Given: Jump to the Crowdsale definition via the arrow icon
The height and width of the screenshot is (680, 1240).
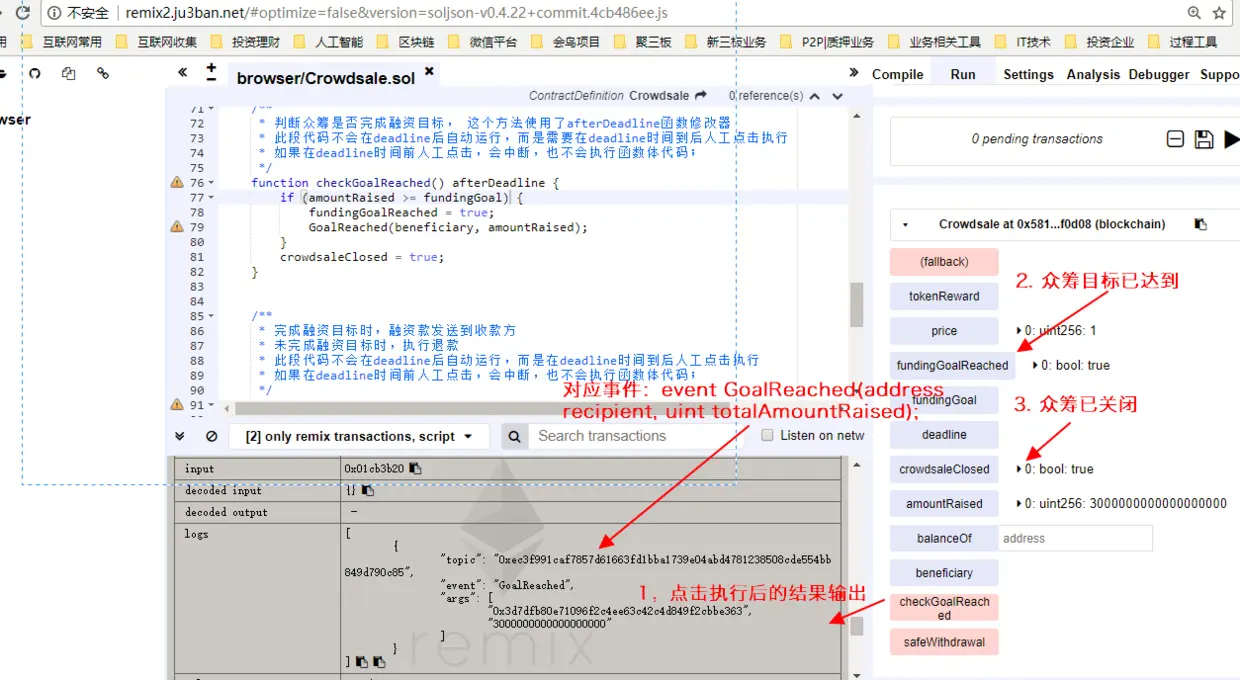Looking at the screenshot, I should pyautogui.click(x=701, y=95).
